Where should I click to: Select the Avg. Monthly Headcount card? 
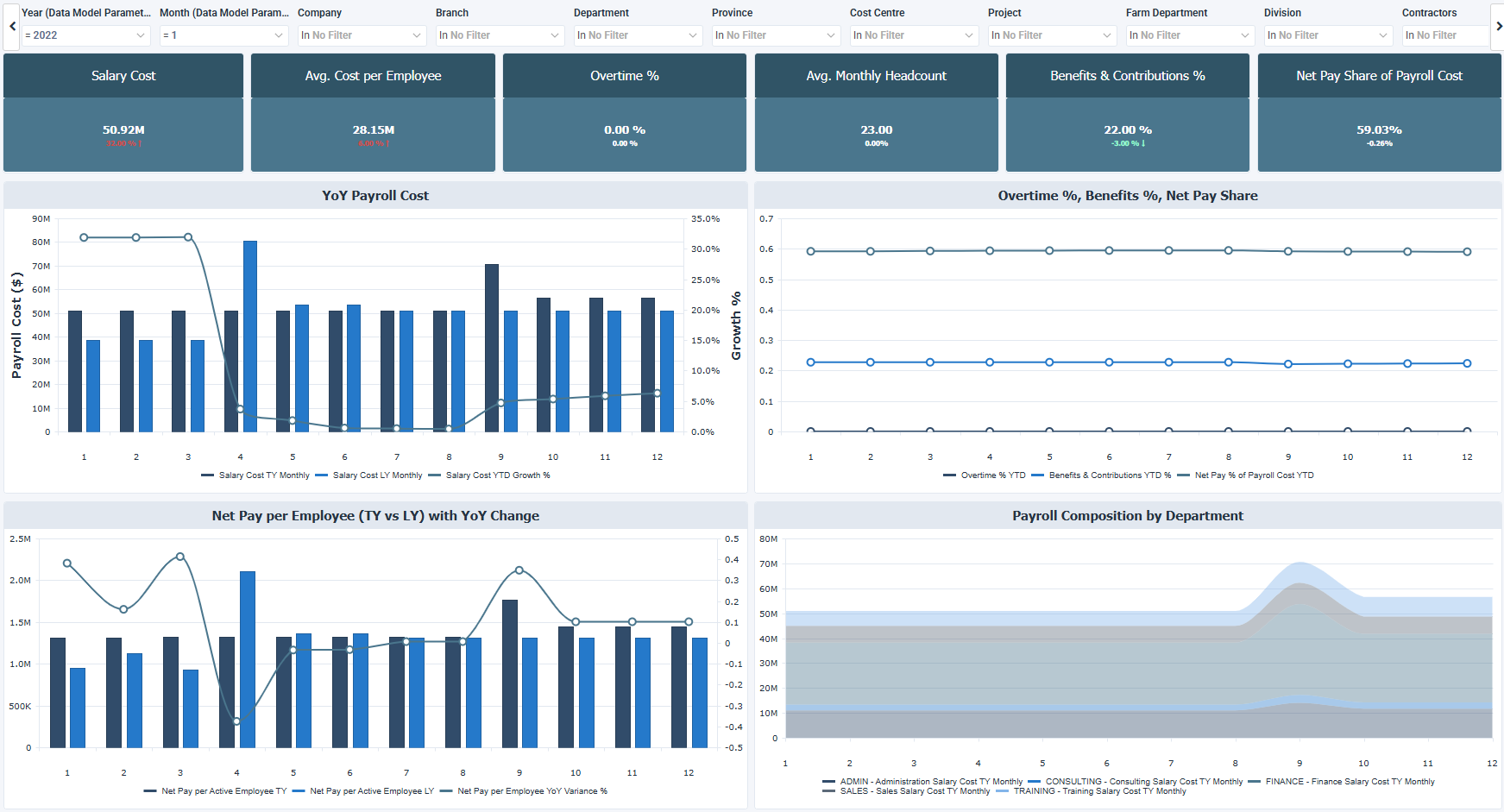point(877,112)
